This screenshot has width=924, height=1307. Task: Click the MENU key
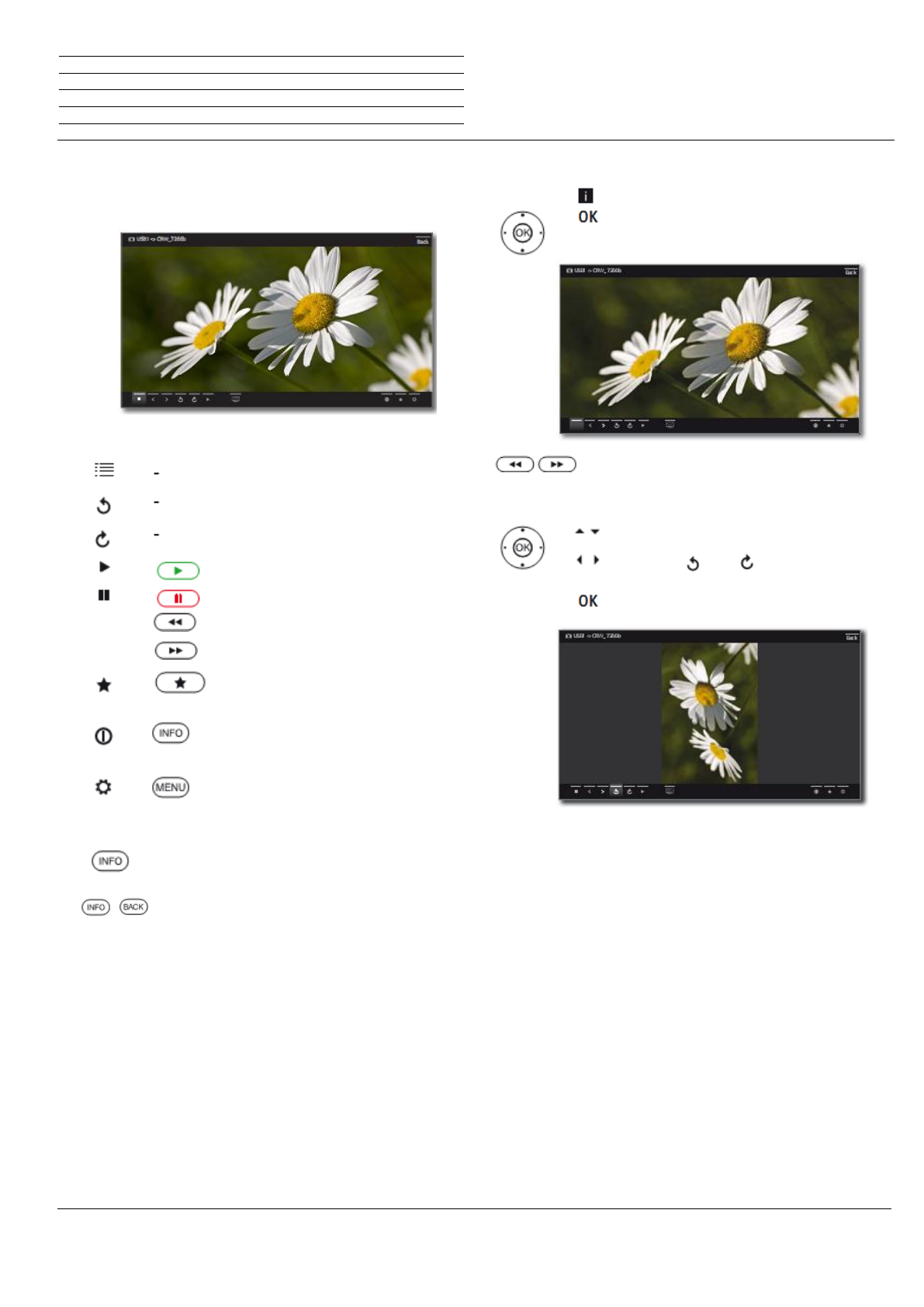[171, 787]
